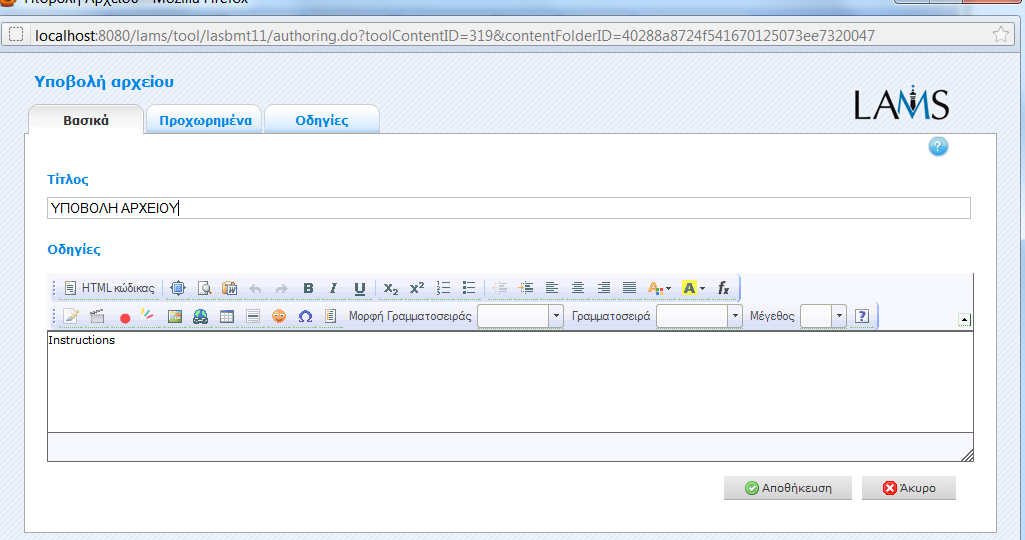Click the increase indent icon
The width and height of the screenshot is (1025, 540).
[526, 288]
